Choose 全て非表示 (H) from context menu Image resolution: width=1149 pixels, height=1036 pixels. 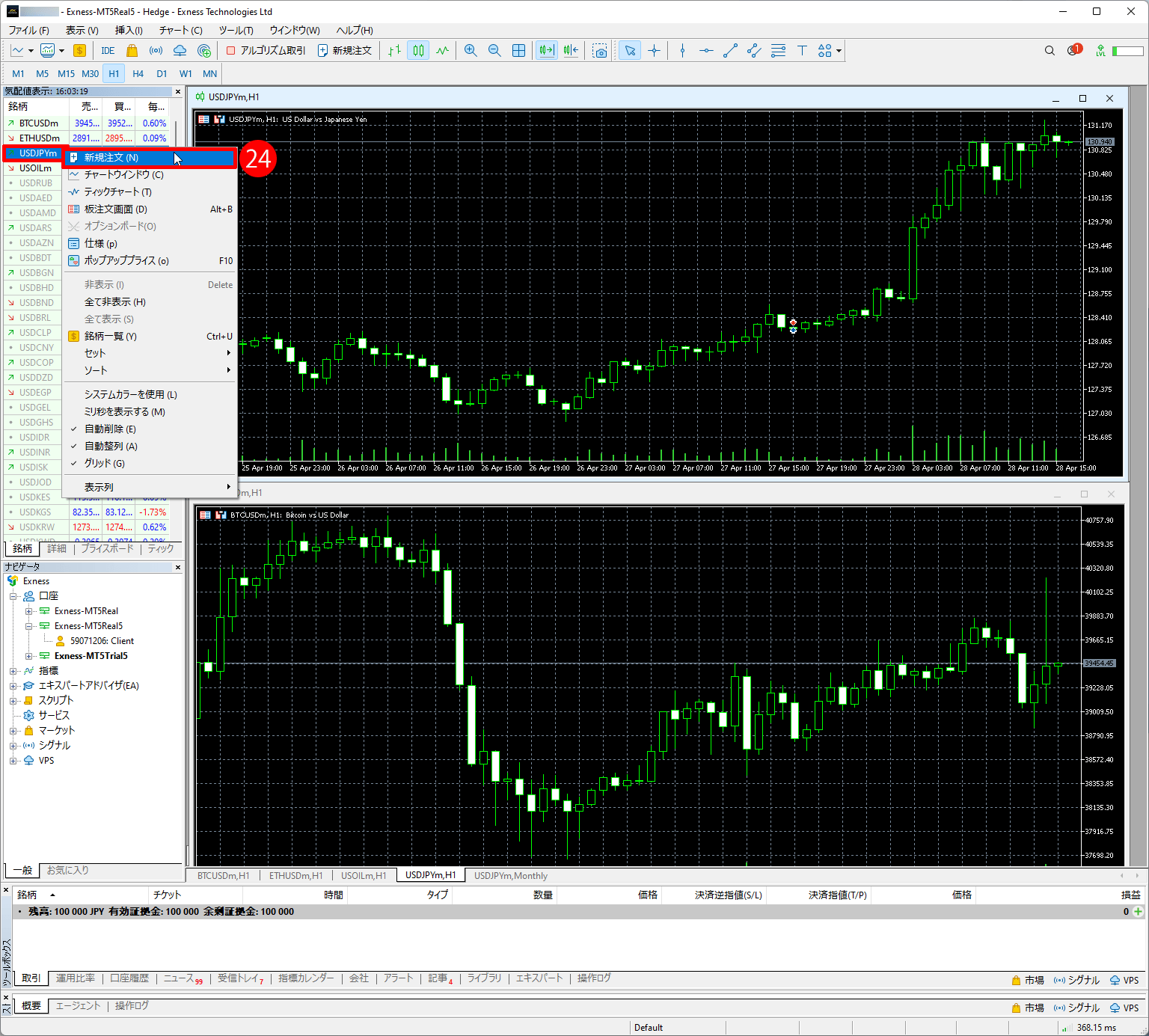point(150,302)
